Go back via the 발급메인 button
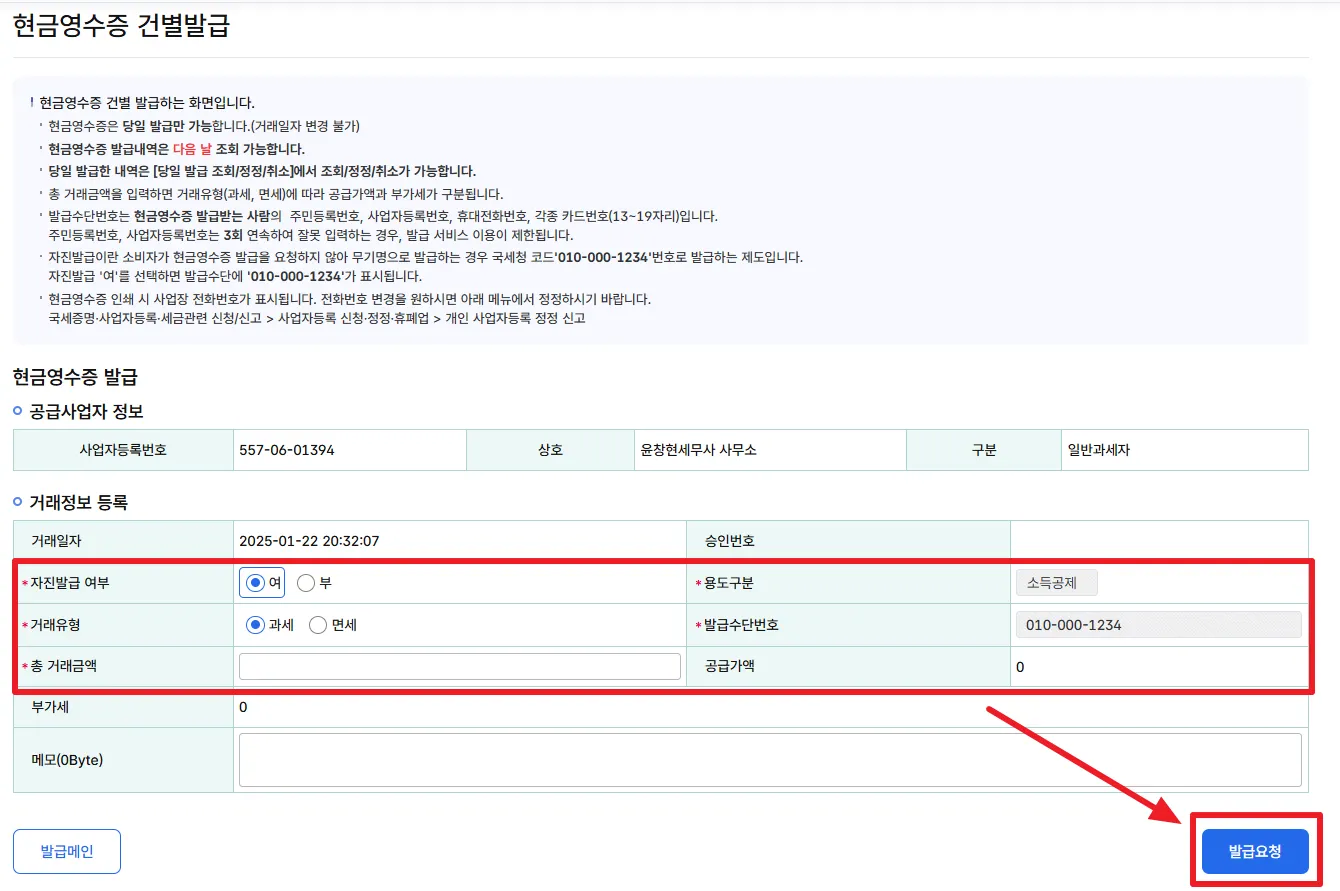This screenshot has width=1340, height=891. pos(67,851)
